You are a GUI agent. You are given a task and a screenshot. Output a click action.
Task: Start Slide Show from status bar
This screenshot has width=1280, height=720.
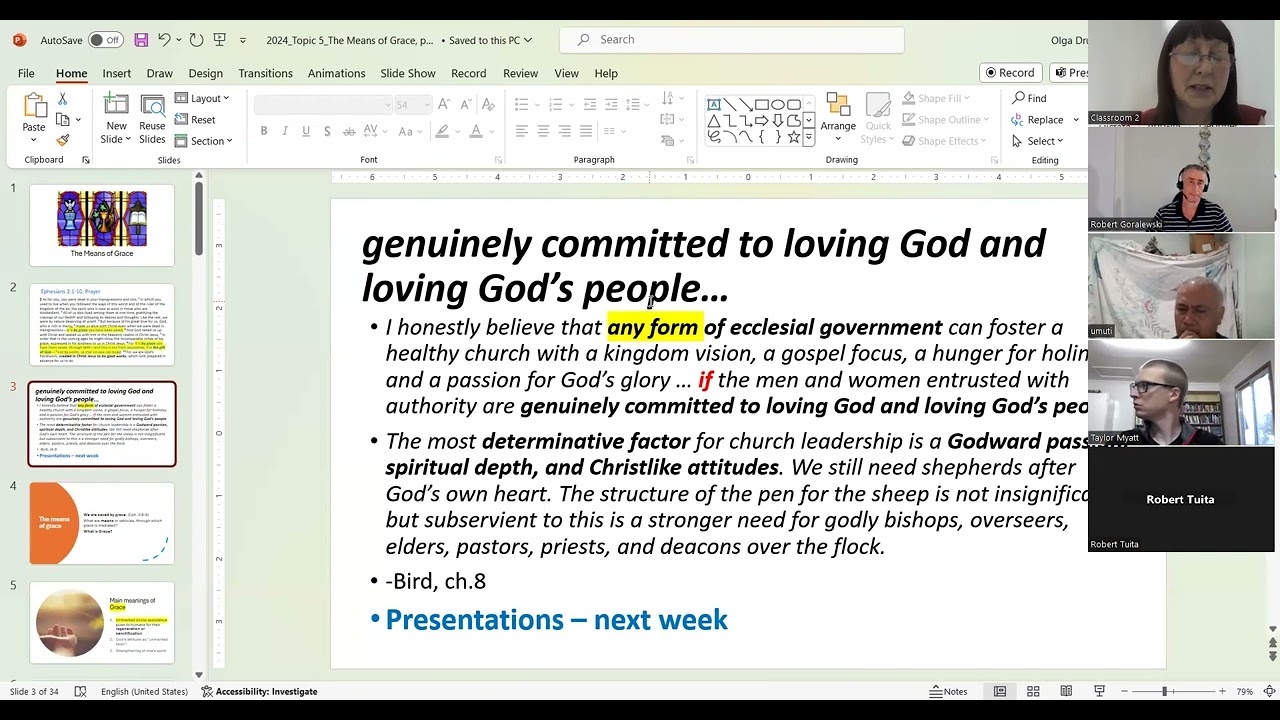[x=1099, y=691]
